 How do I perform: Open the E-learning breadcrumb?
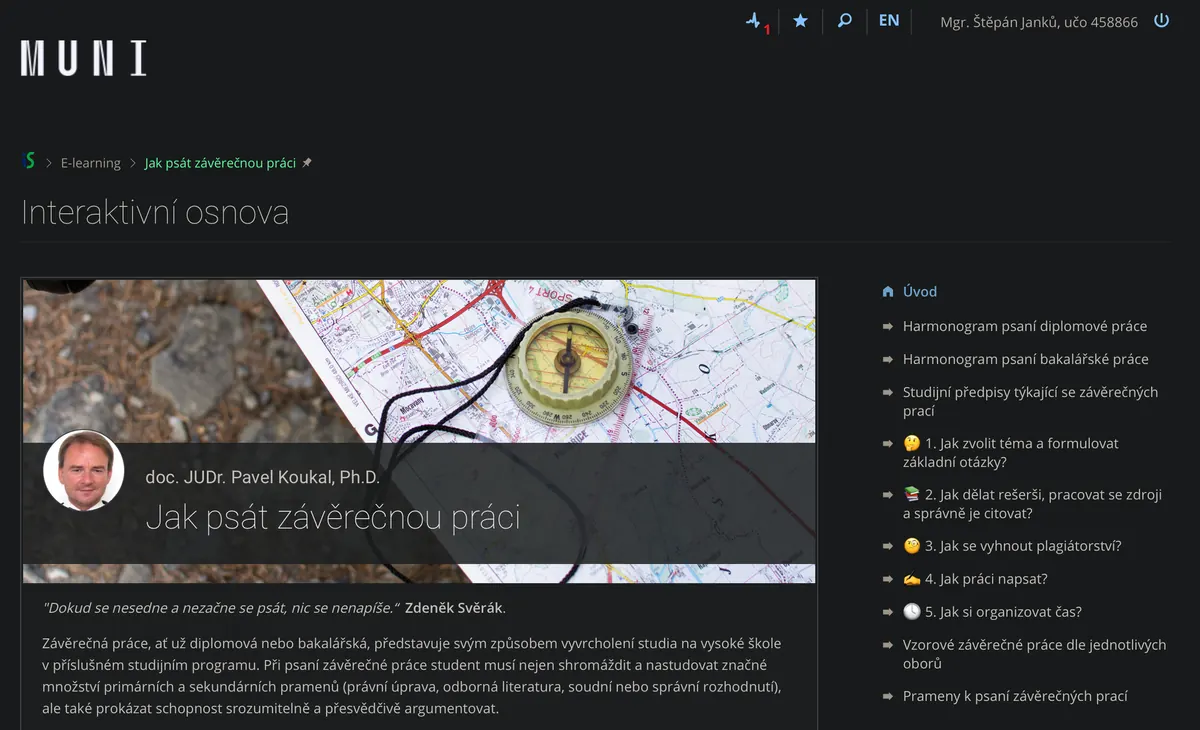click(x=90, y=163)
